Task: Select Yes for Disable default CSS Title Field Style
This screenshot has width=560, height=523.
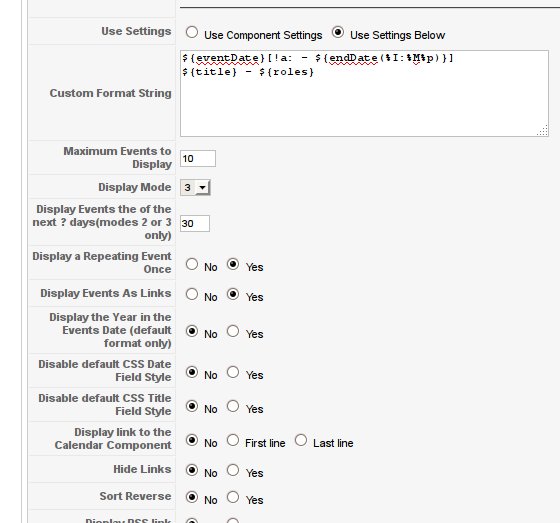Action: click(233, 406)
